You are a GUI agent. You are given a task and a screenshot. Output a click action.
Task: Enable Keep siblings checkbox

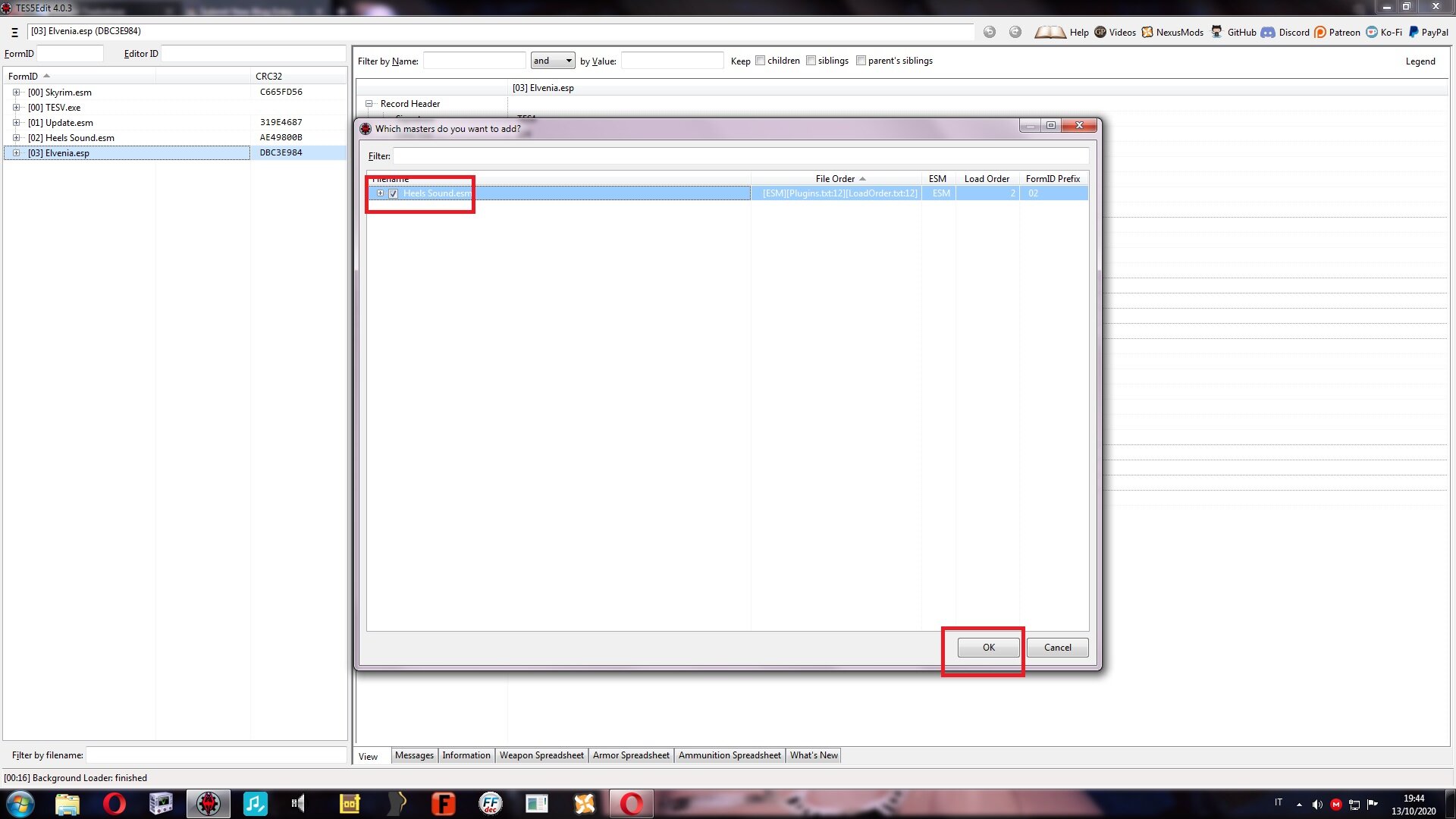812,61
